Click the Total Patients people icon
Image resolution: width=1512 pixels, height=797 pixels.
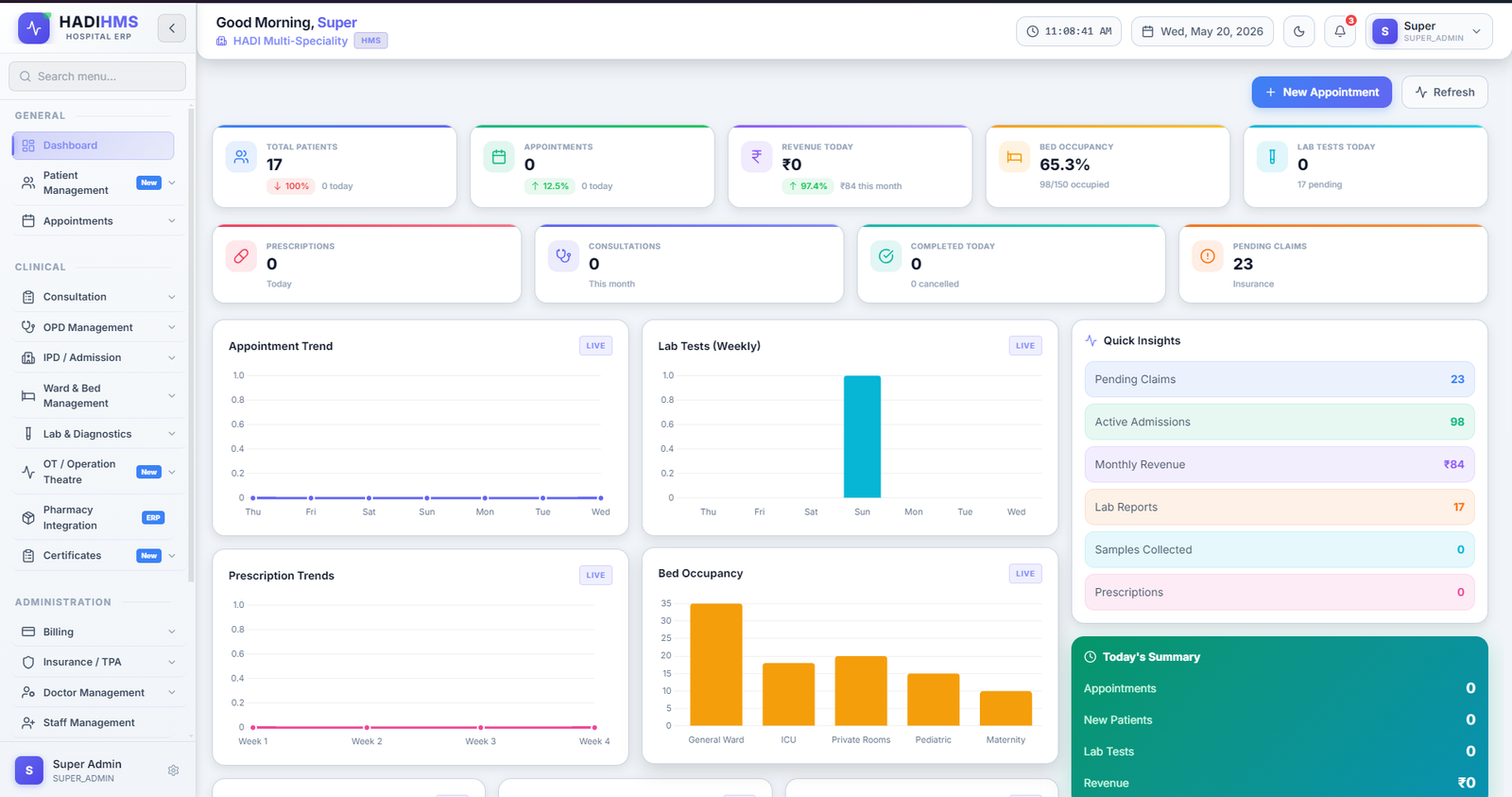pyautogui.click(x=241, y=157)
